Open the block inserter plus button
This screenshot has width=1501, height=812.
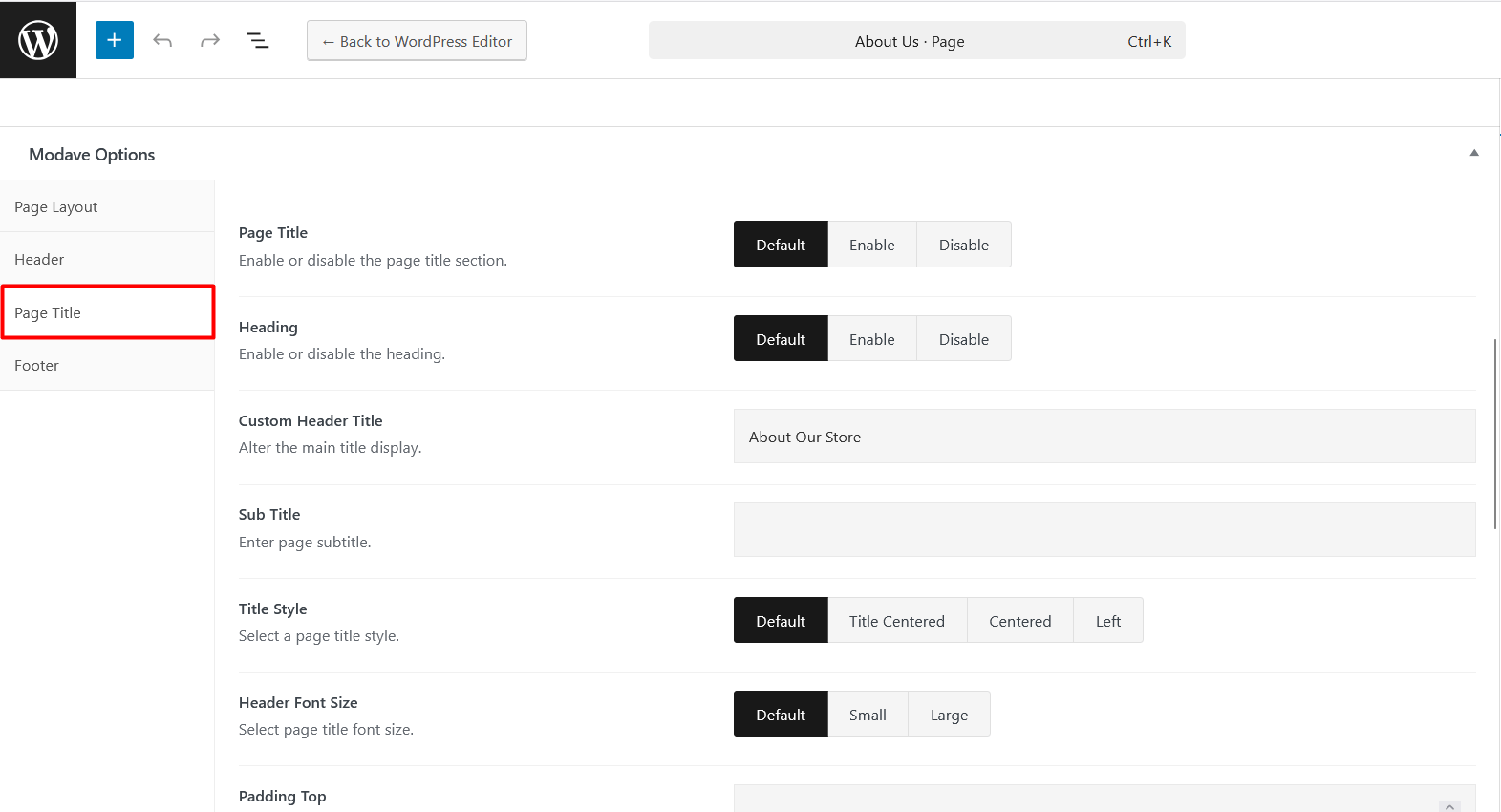pyautogui.click(x=115, y=40)
